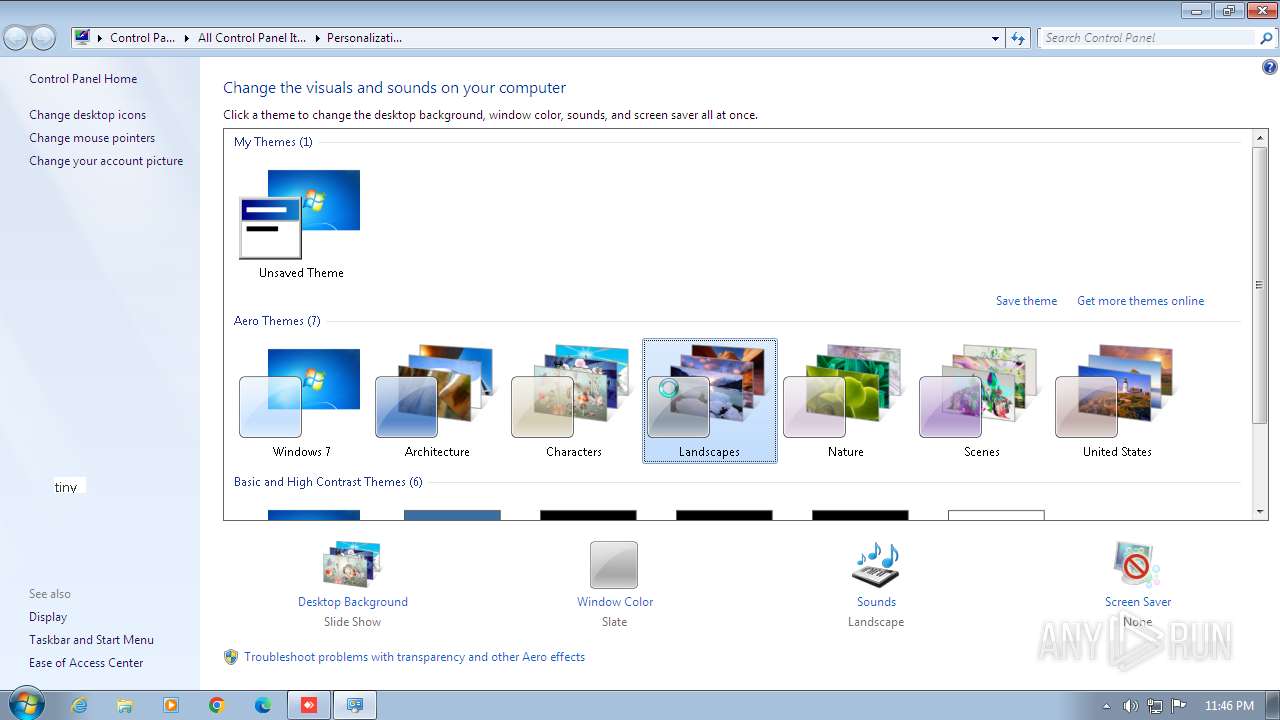Open Change desktop icons link
1280x720 pixels.
coord(87,115)
